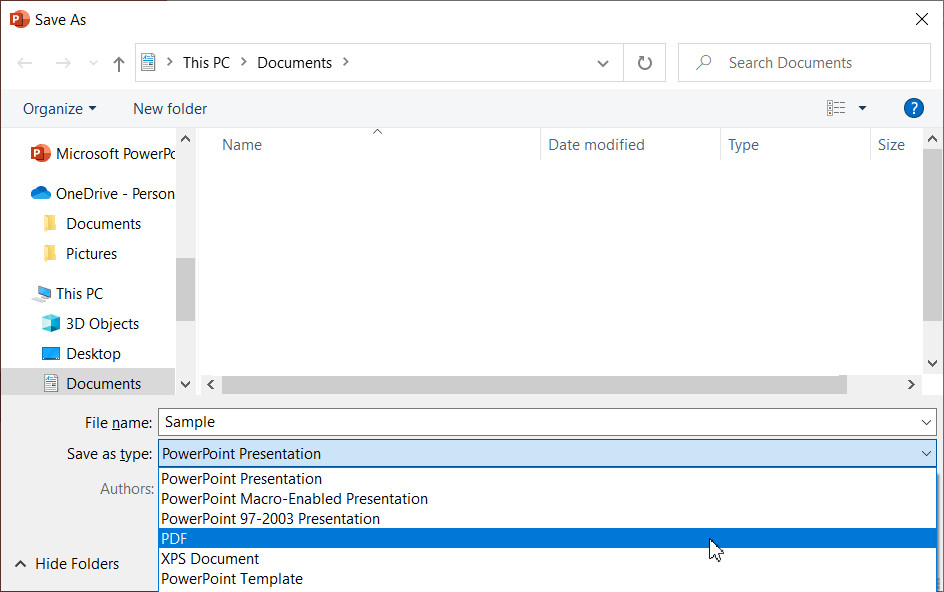Click the Back navigation arrow
The image size is (944, 592).
[x=25, y=63]
